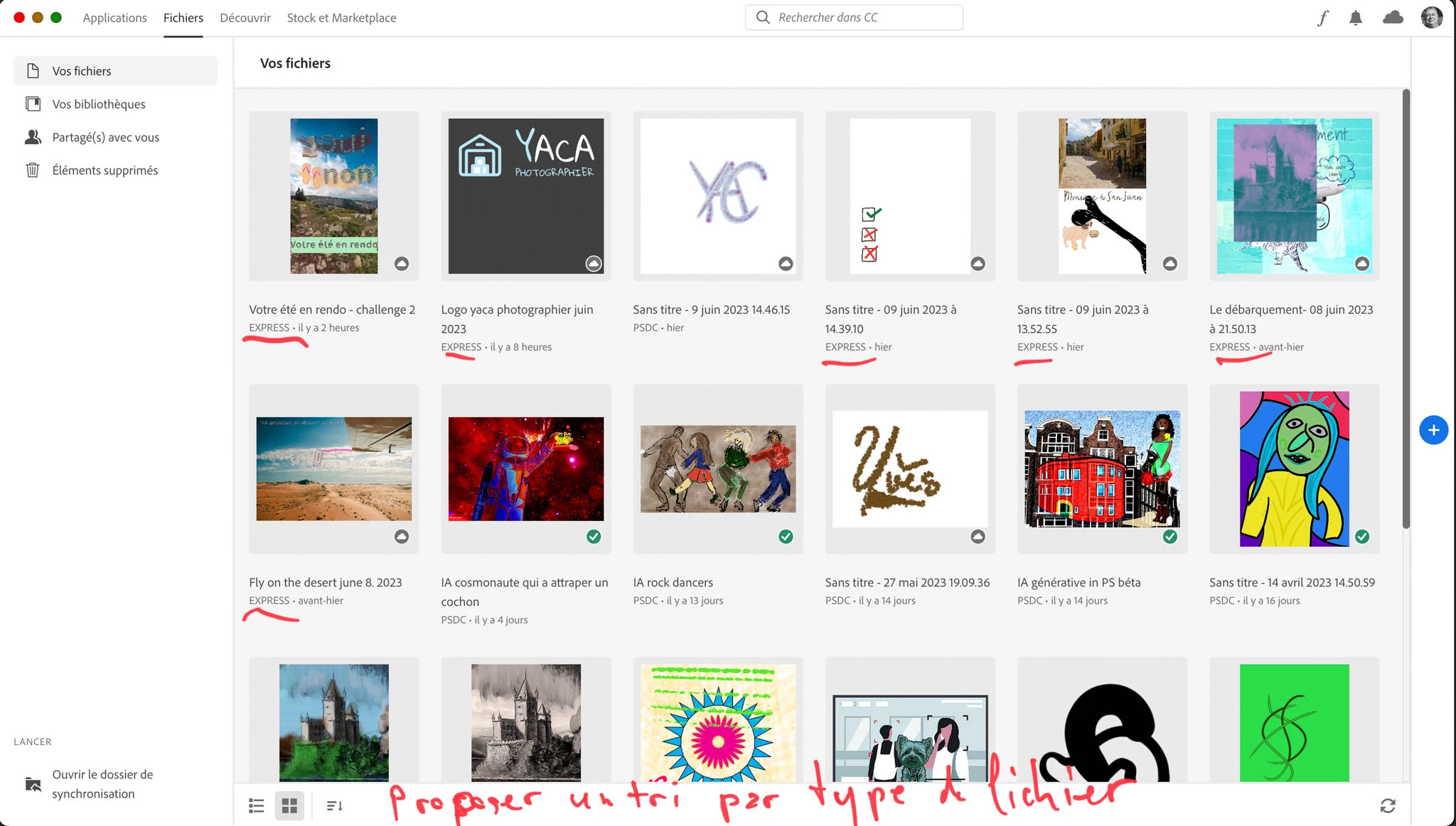Switch to grid view

pos(289,805)
